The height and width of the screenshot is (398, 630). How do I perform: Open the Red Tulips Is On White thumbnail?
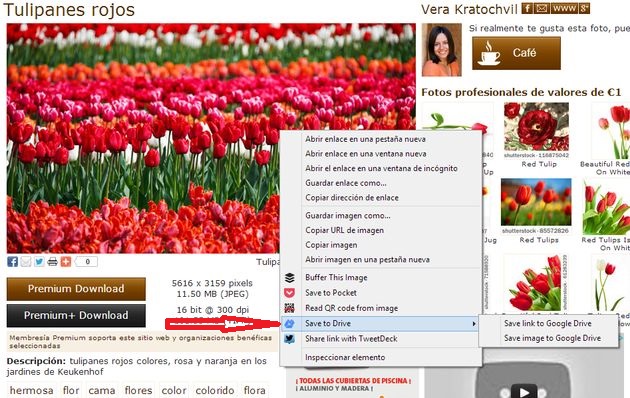click(607, 207)
